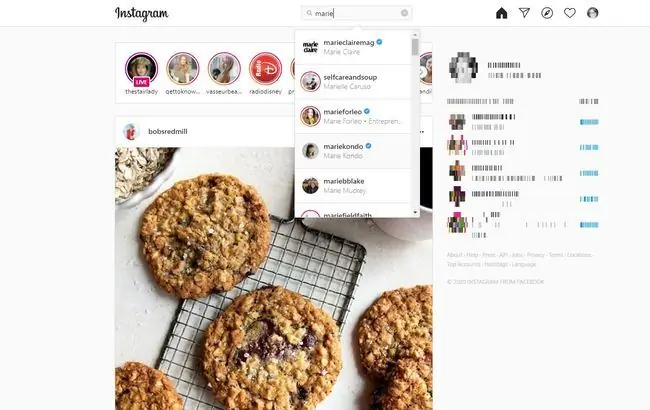Click in the search input field

[x=357, y=13]
